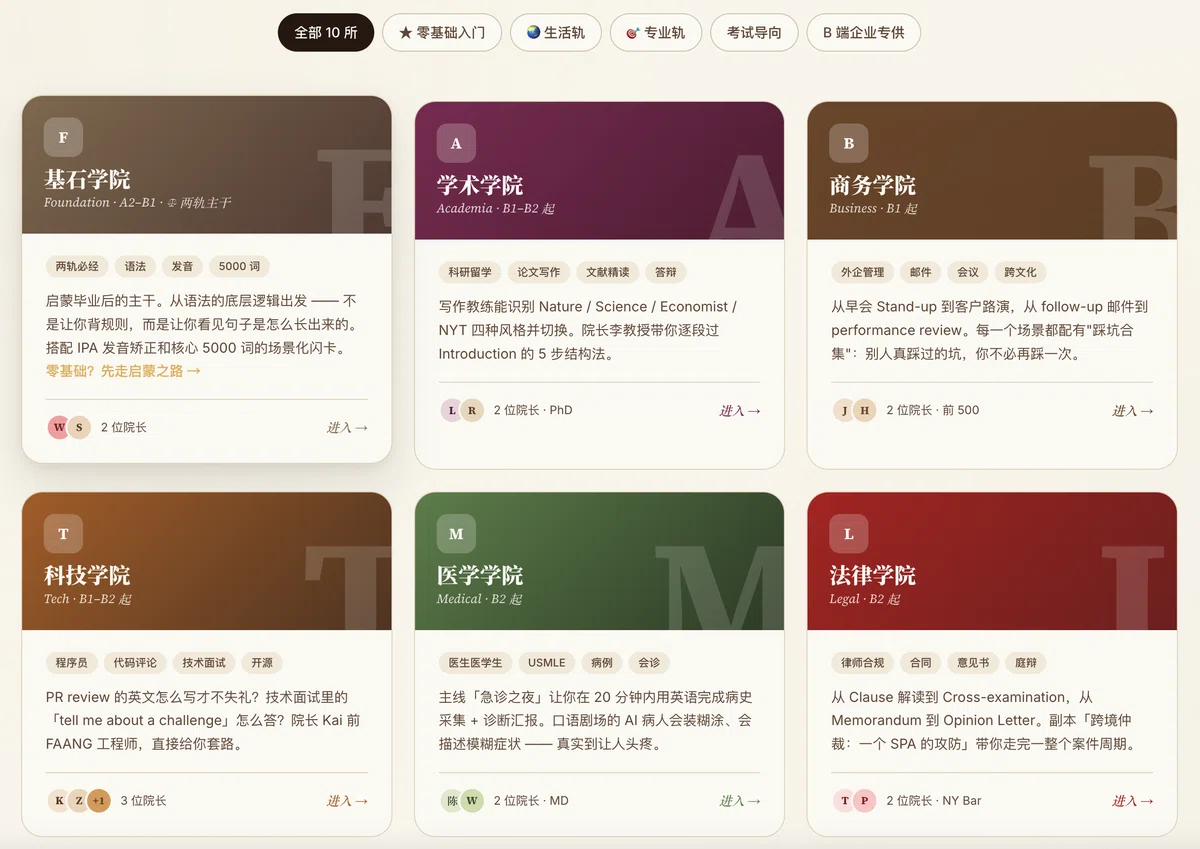
Task: Click 进入 on 学术学院 card
Action: point(740,410)
